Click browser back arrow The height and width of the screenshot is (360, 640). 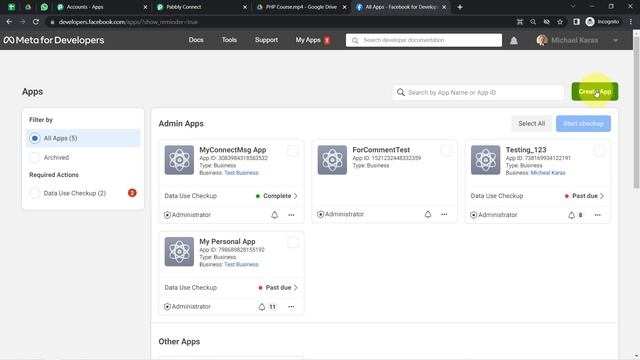tap(9, 22)
